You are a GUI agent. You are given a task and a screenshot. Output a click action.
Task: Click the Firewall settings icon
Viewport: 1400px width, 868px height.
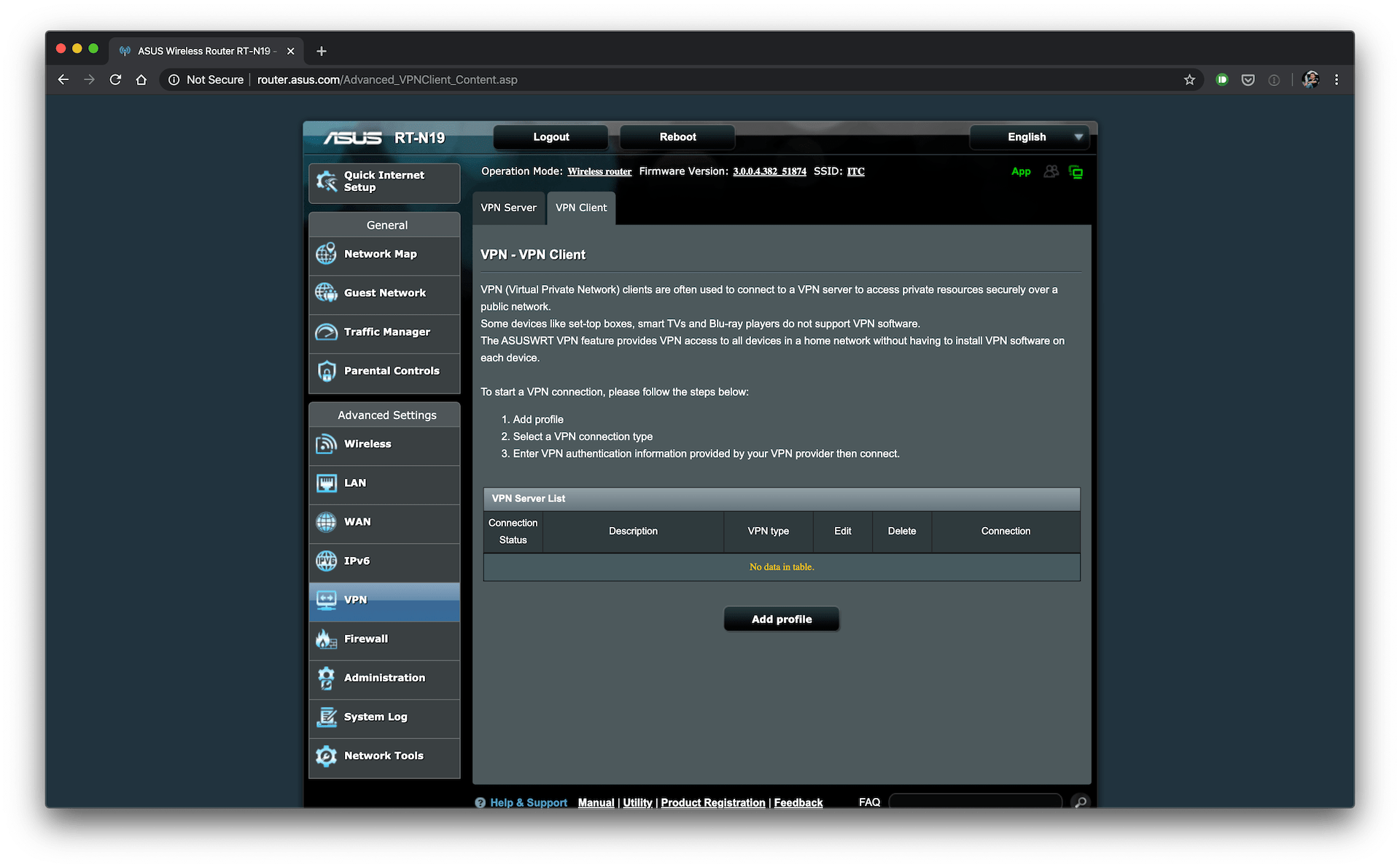[x=330, y=638]
